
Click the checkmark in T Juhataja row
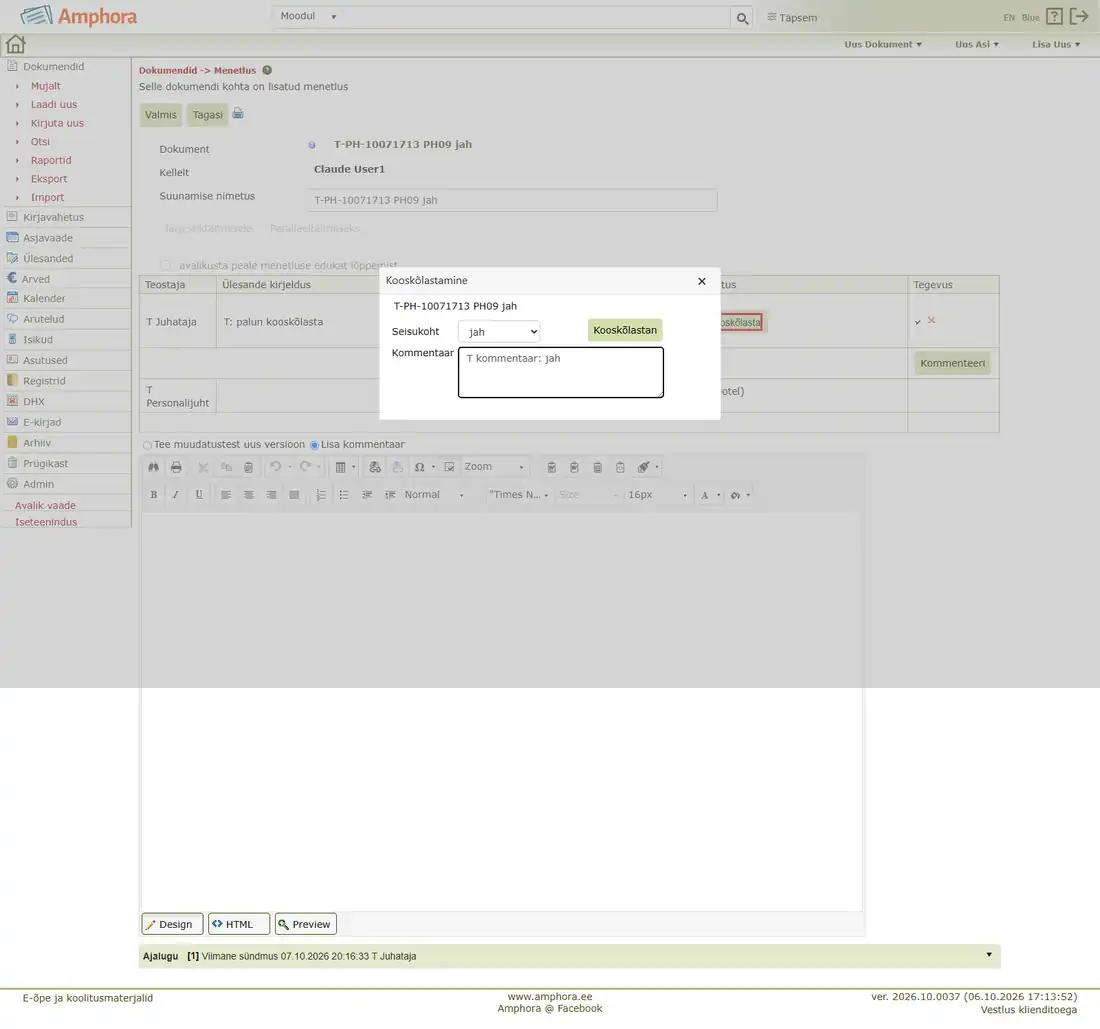click(x=918, y=322)
